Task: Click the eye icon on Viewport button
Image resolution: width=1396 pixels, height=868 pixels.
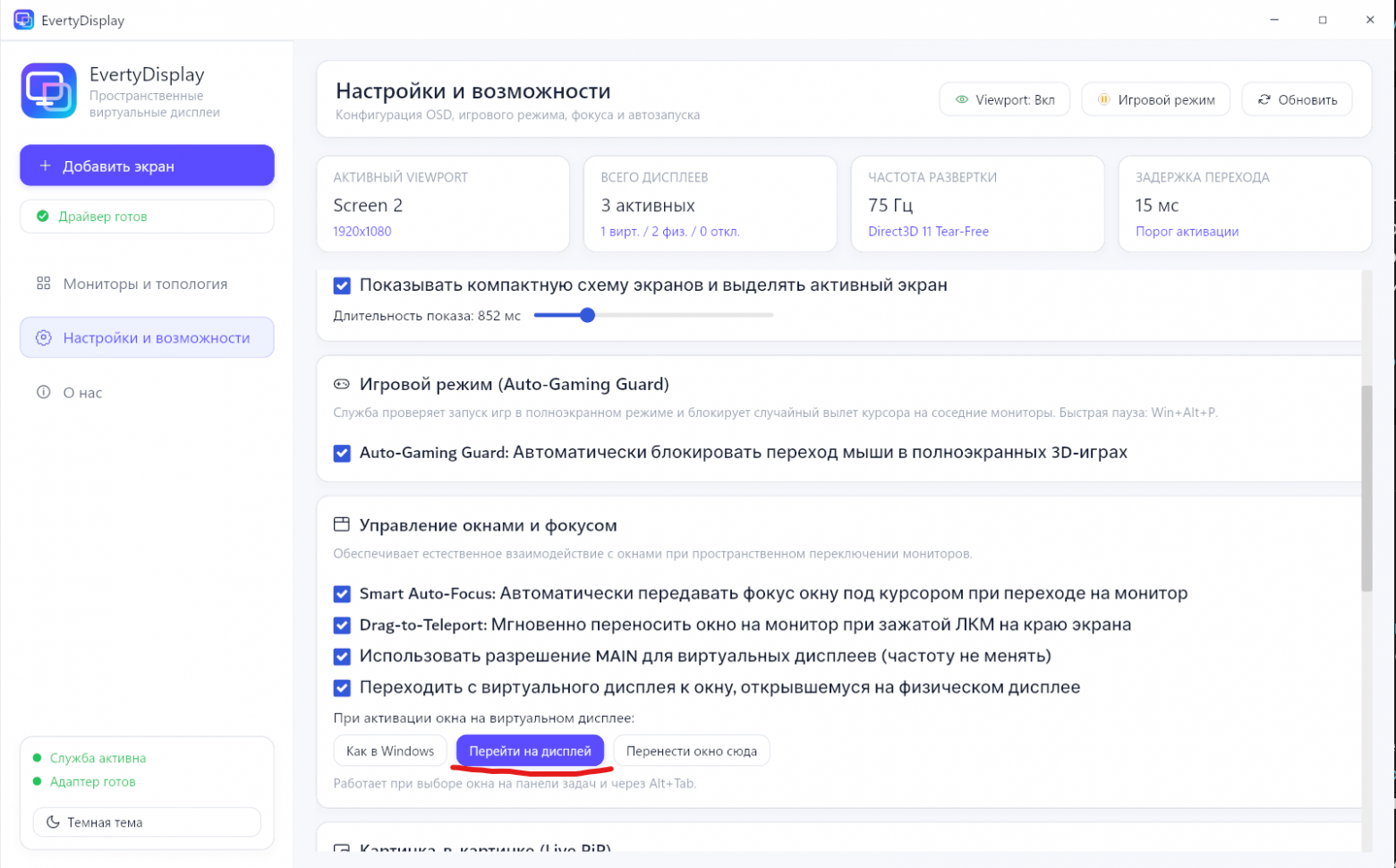Action: pyautogui.click(x=962, y=99)
